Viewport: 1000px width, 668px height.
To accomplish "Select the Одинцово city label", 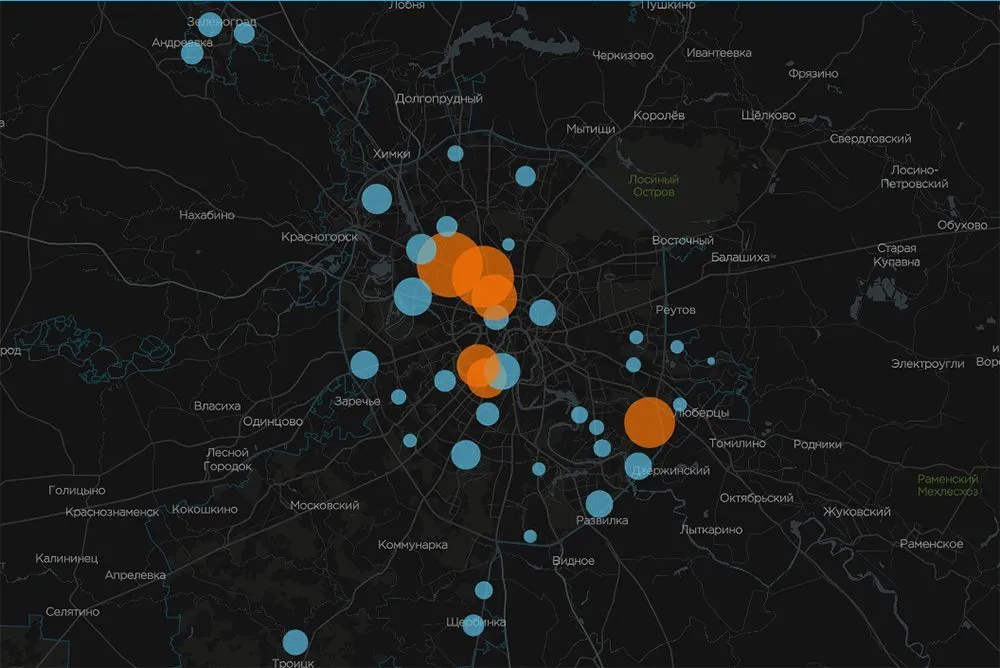I will [272, 422].
